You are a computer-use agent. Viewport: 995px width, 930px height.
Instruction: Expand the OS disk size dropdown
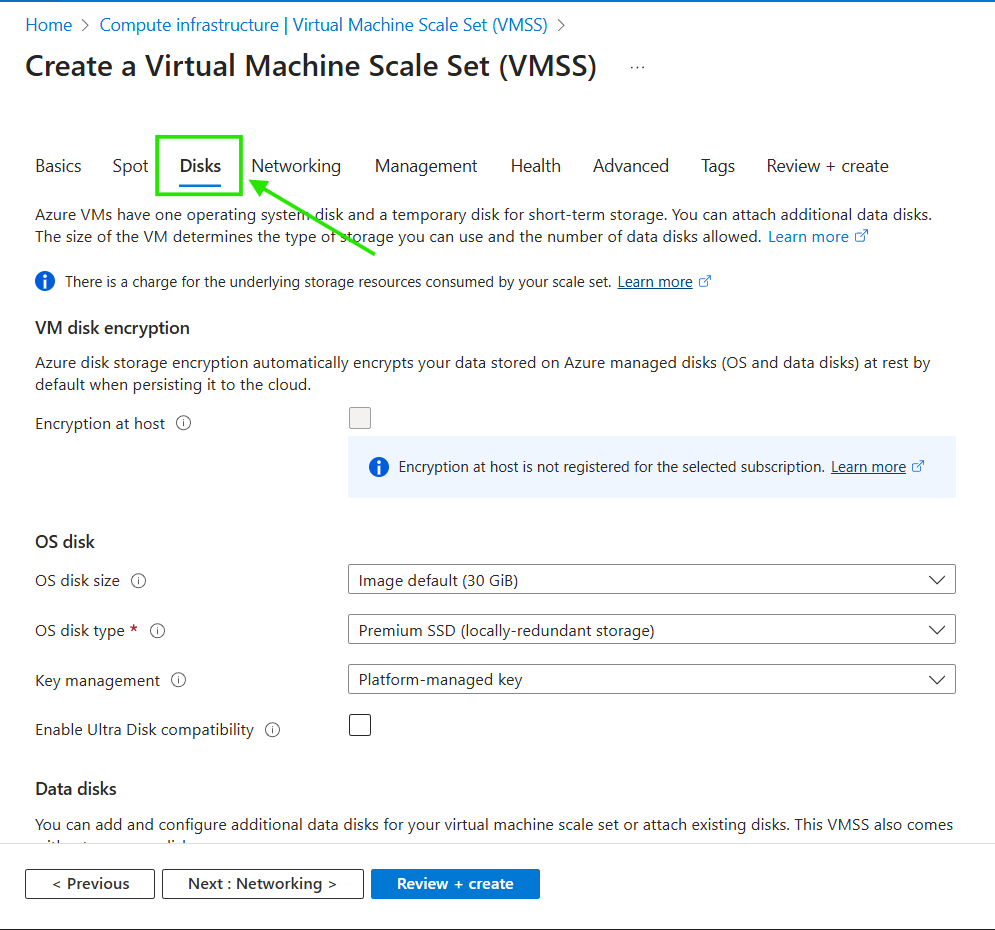coord(651,580)
